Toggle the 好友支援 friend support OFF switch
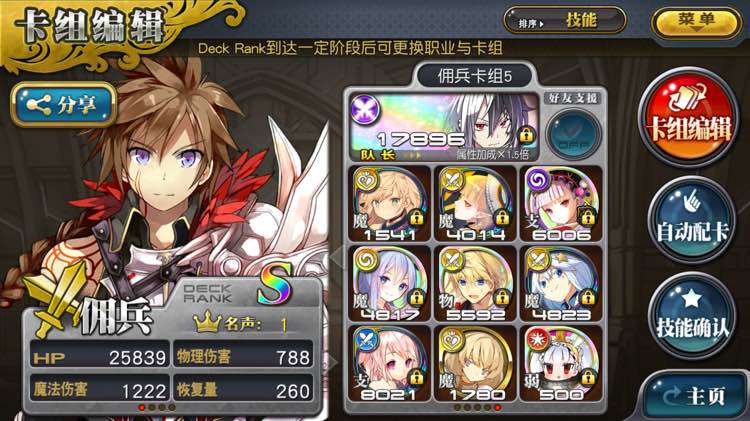This screenshot has height=421, width=750. [x=573, y=134]
